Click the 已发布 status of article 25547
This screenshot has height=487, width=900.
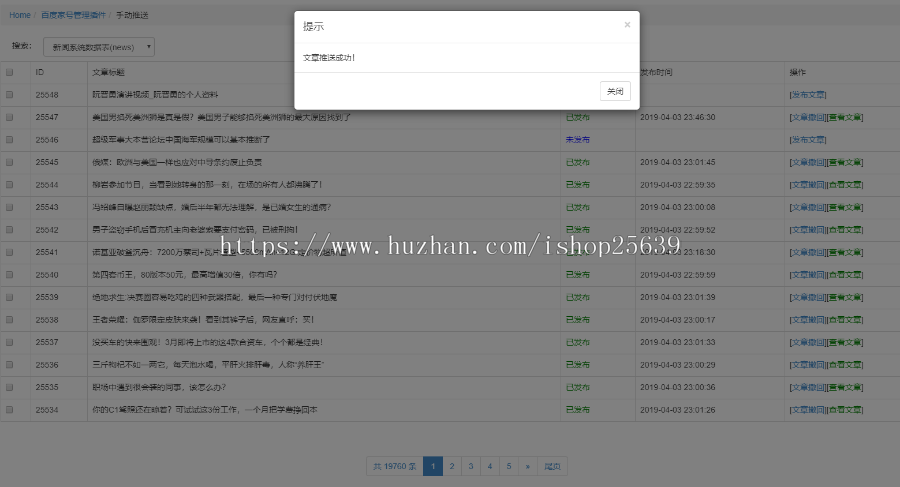[x=577, y=117]
